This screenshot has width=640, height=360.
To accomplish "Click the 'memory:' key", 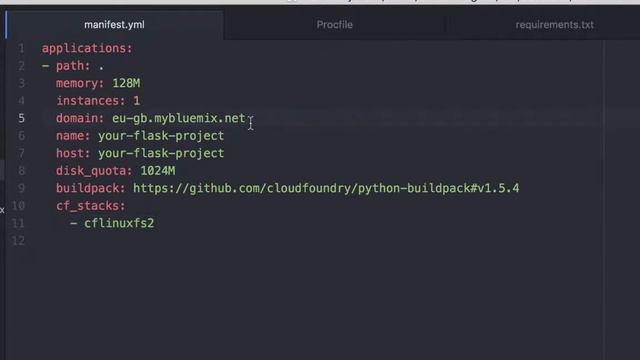I will [x=80, y=83].
